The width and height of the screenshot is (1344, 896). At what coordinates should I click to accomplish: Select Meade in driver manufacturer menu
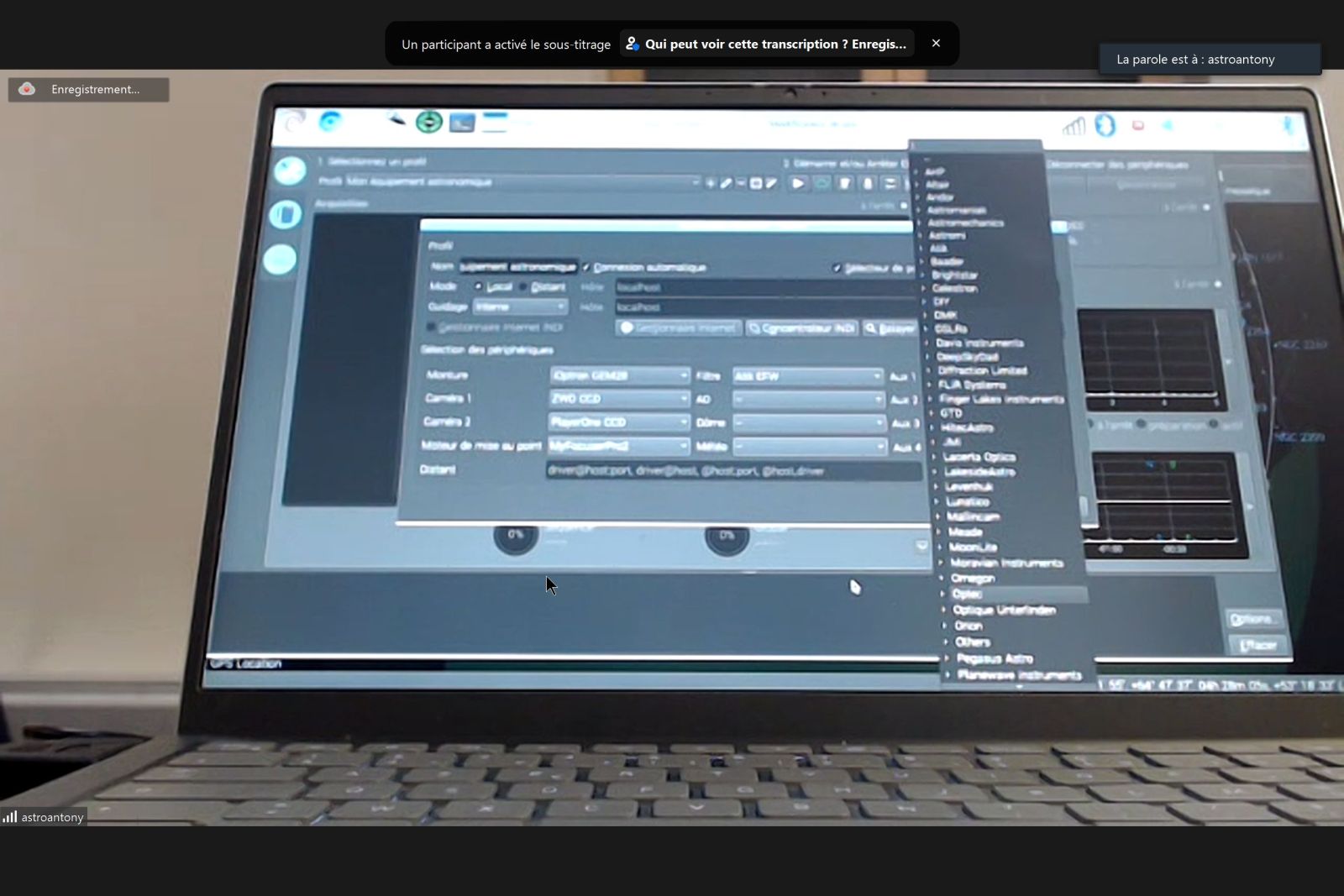coord(965,532)
